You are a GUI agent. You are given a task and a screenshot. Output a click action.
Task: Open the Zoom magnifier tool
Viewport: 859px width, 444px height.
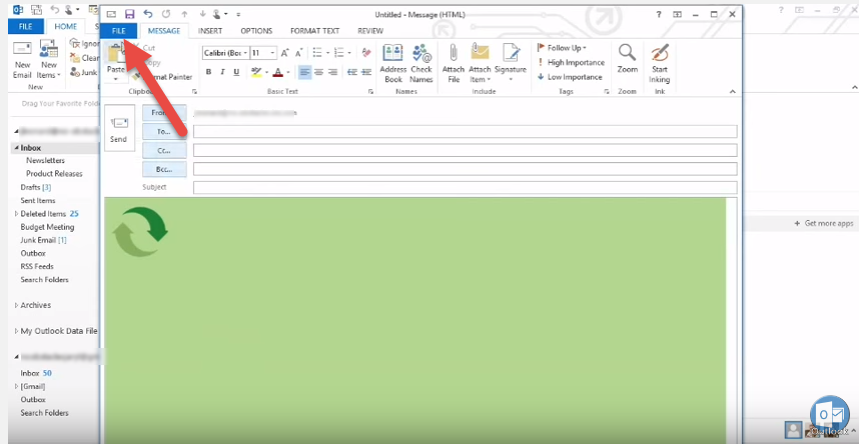click(x=627, y=59)
